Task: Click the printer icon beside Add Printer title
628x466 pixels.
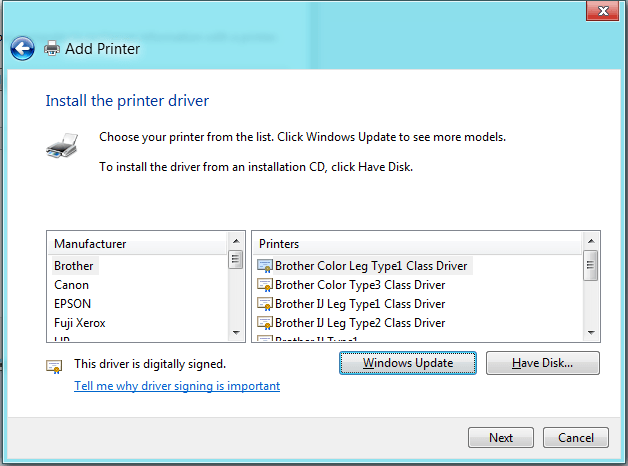Action: coord(52,48)
